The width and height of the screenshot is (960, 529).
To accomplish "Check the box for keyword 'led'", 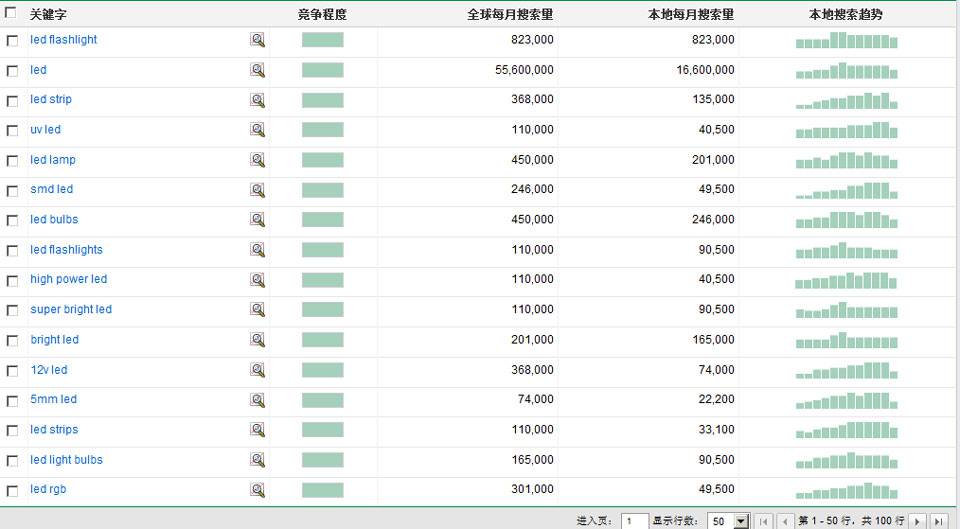I will click(x=12, y=71).
